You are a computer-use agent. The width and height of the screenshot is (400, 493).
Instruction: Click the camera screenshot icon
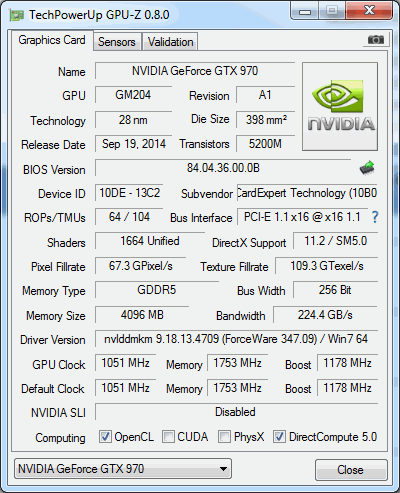[376, 40]
